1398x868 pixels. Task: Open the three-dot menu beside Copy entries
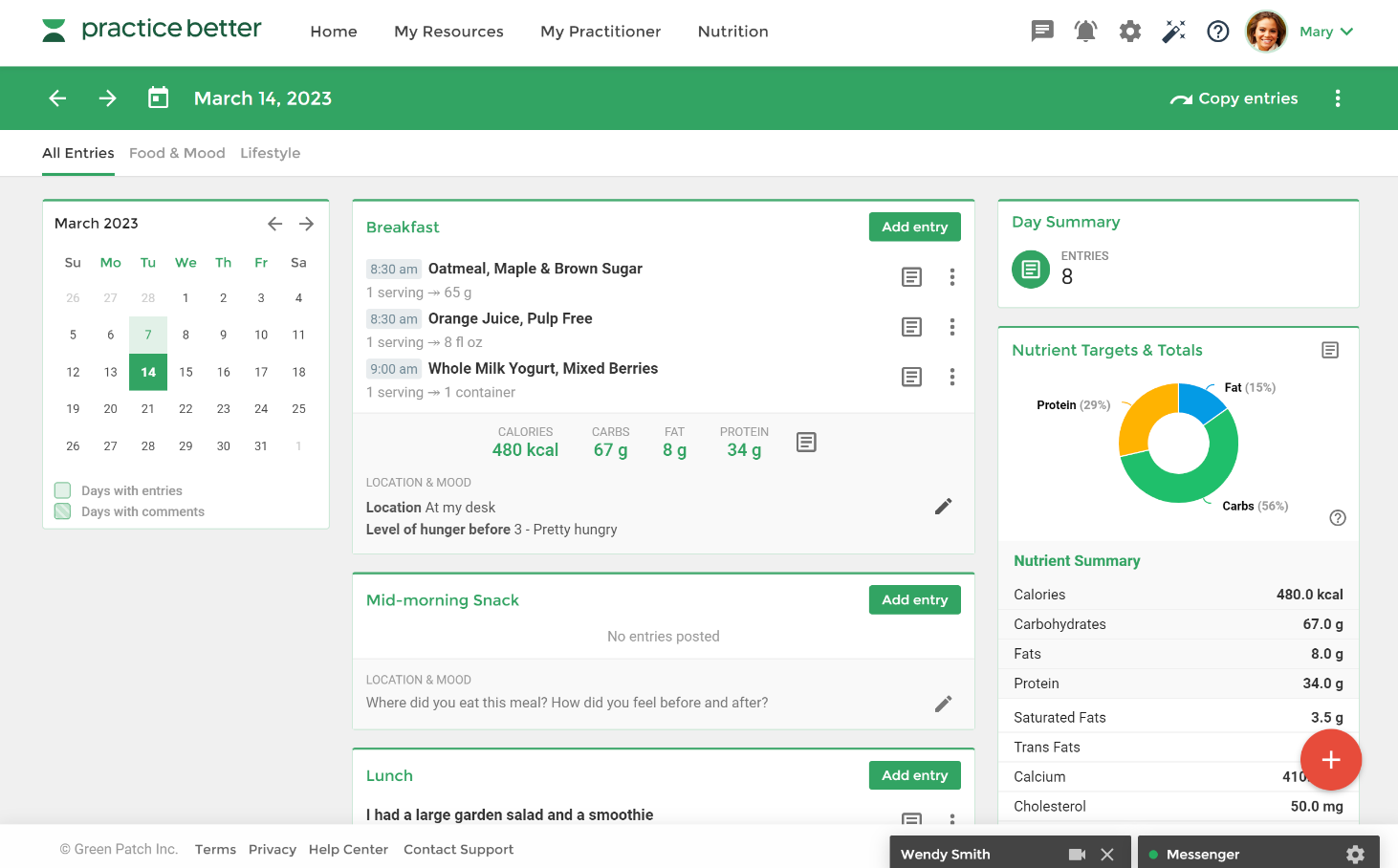[x=1338, y=98]
